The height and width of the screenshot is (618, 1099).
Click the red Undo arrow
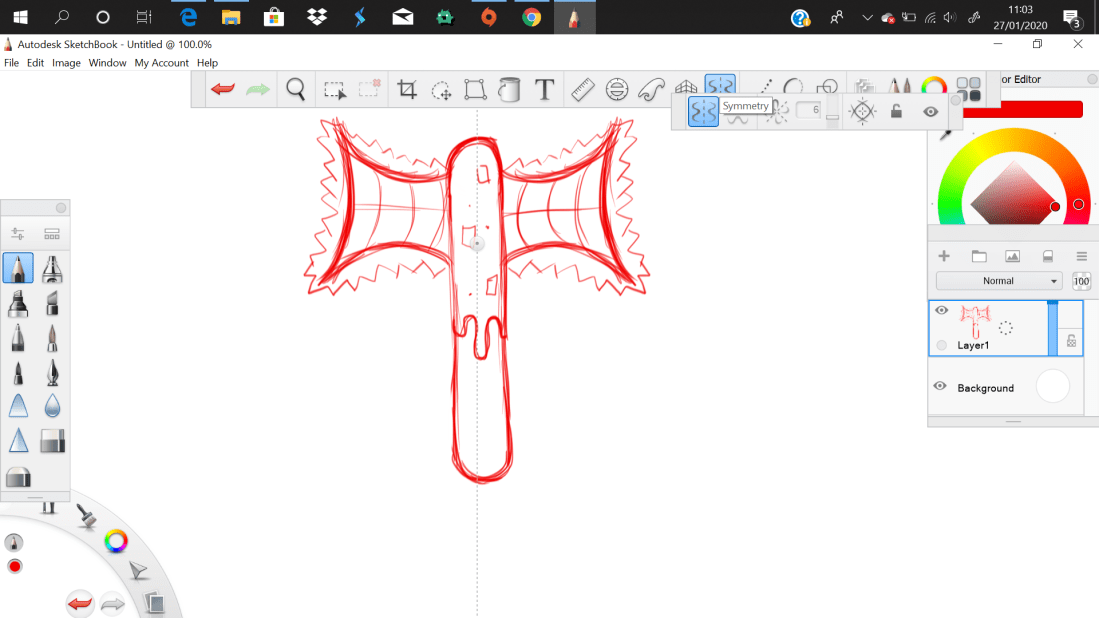click(x=222, y=89)
